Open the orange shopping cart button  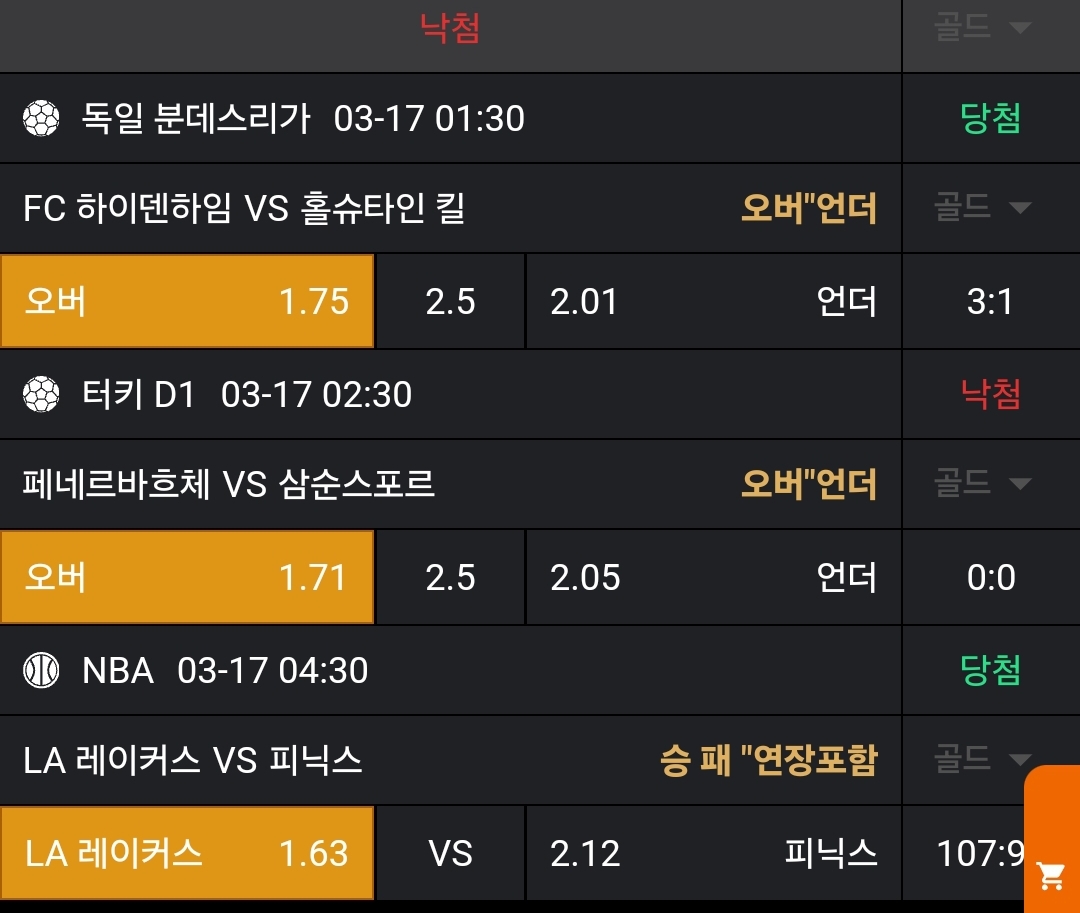click(1051, 875)
